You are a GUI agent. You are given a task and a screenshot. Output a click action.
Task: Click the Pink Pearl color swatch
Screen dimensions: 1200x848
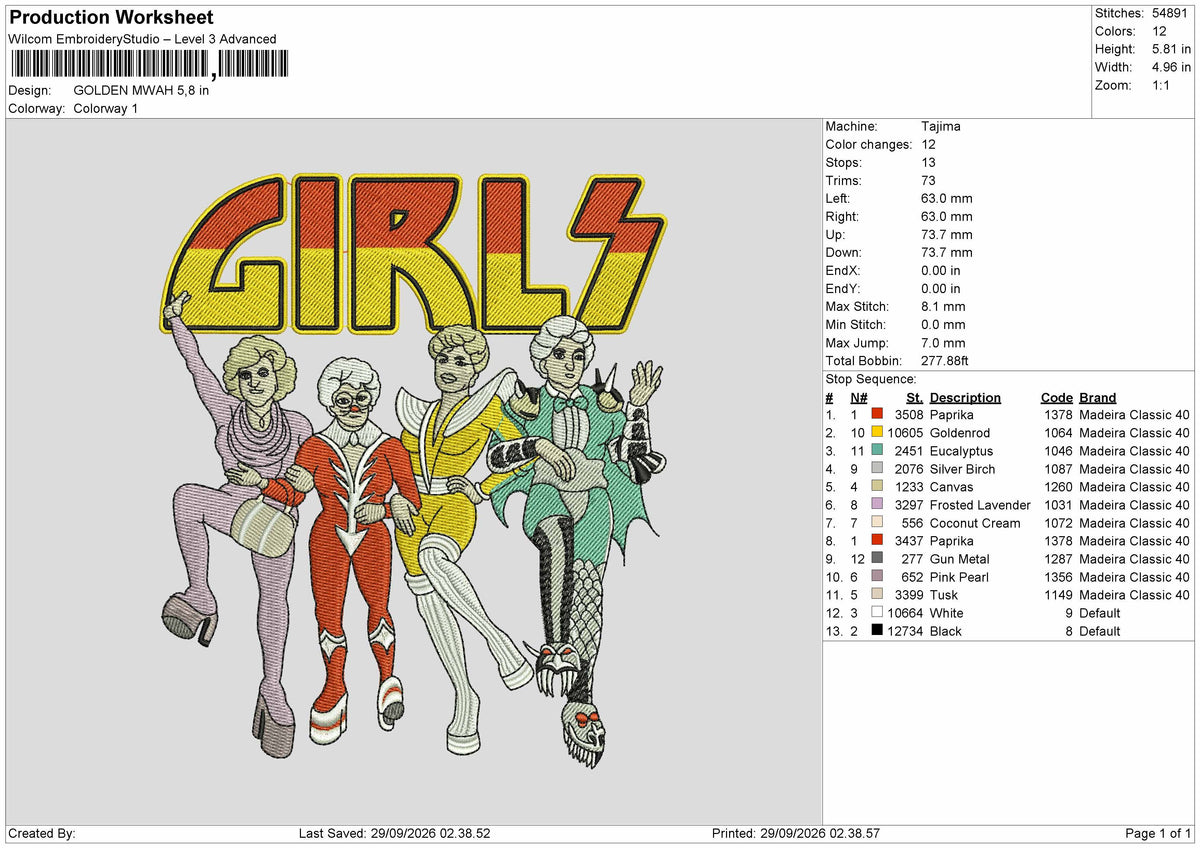click(x=877, y=576)
